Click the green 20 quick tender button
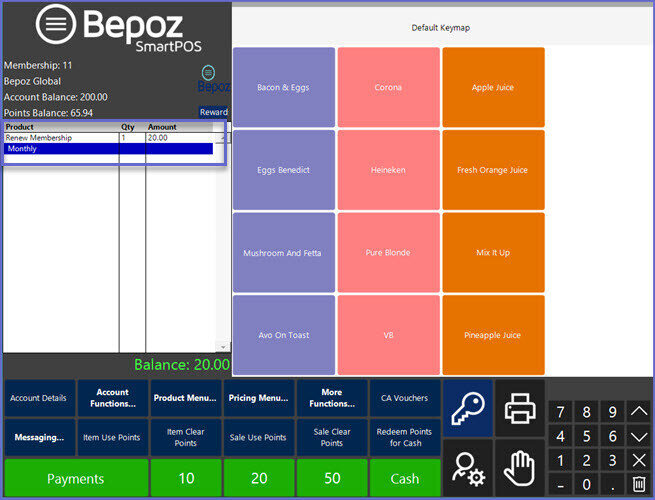This screenshot has width=655, height=500. pos(259,478)
